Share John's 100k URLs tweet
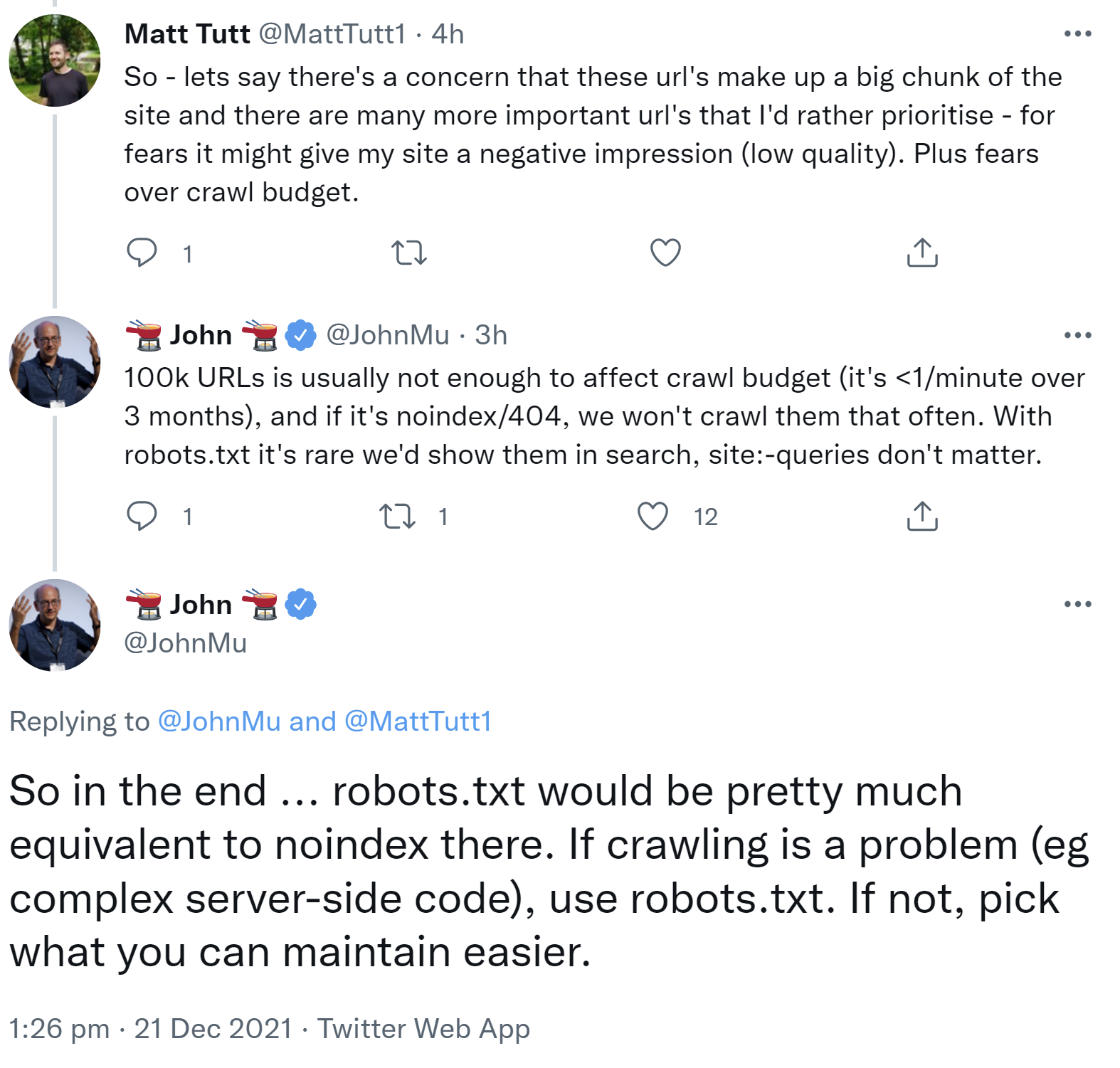1120x1068 pixels. click(922, 516)
